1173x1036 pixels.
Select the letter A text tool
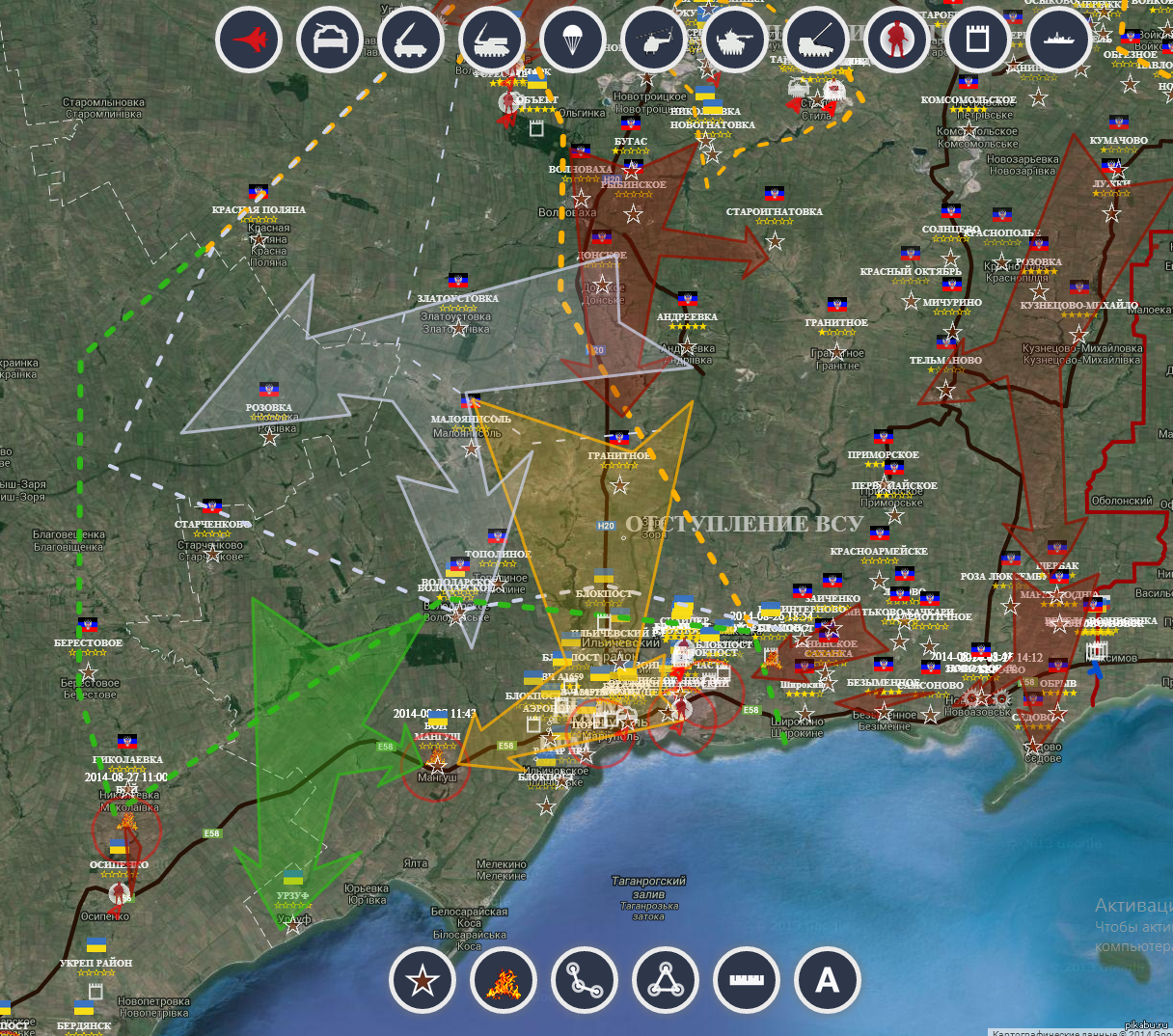(828, 981)
